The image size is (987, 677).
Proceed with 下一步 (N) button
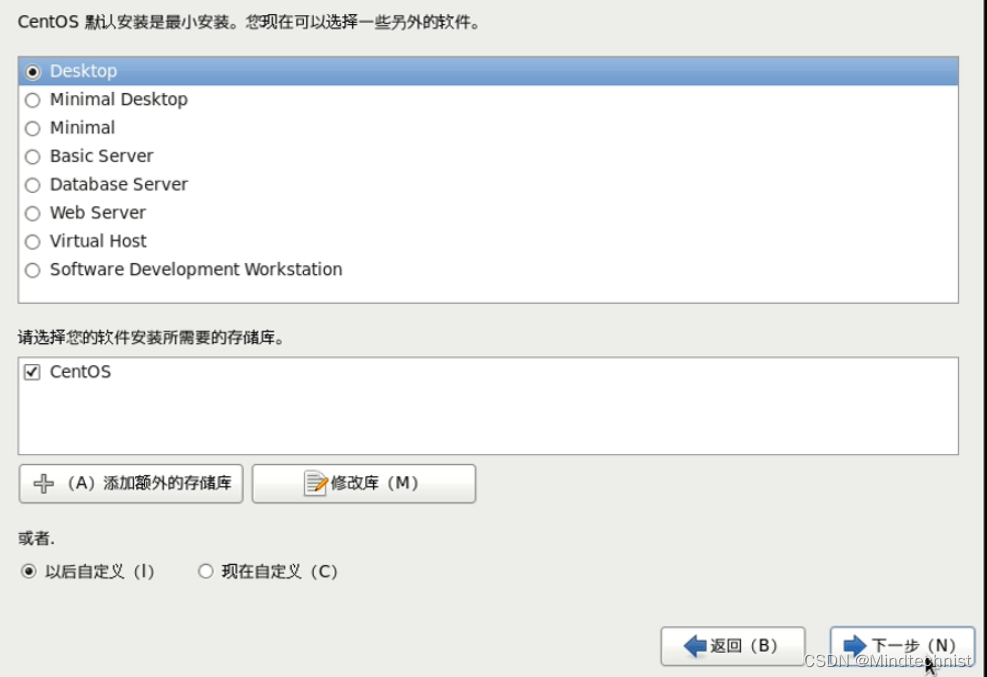click(902, 646)
